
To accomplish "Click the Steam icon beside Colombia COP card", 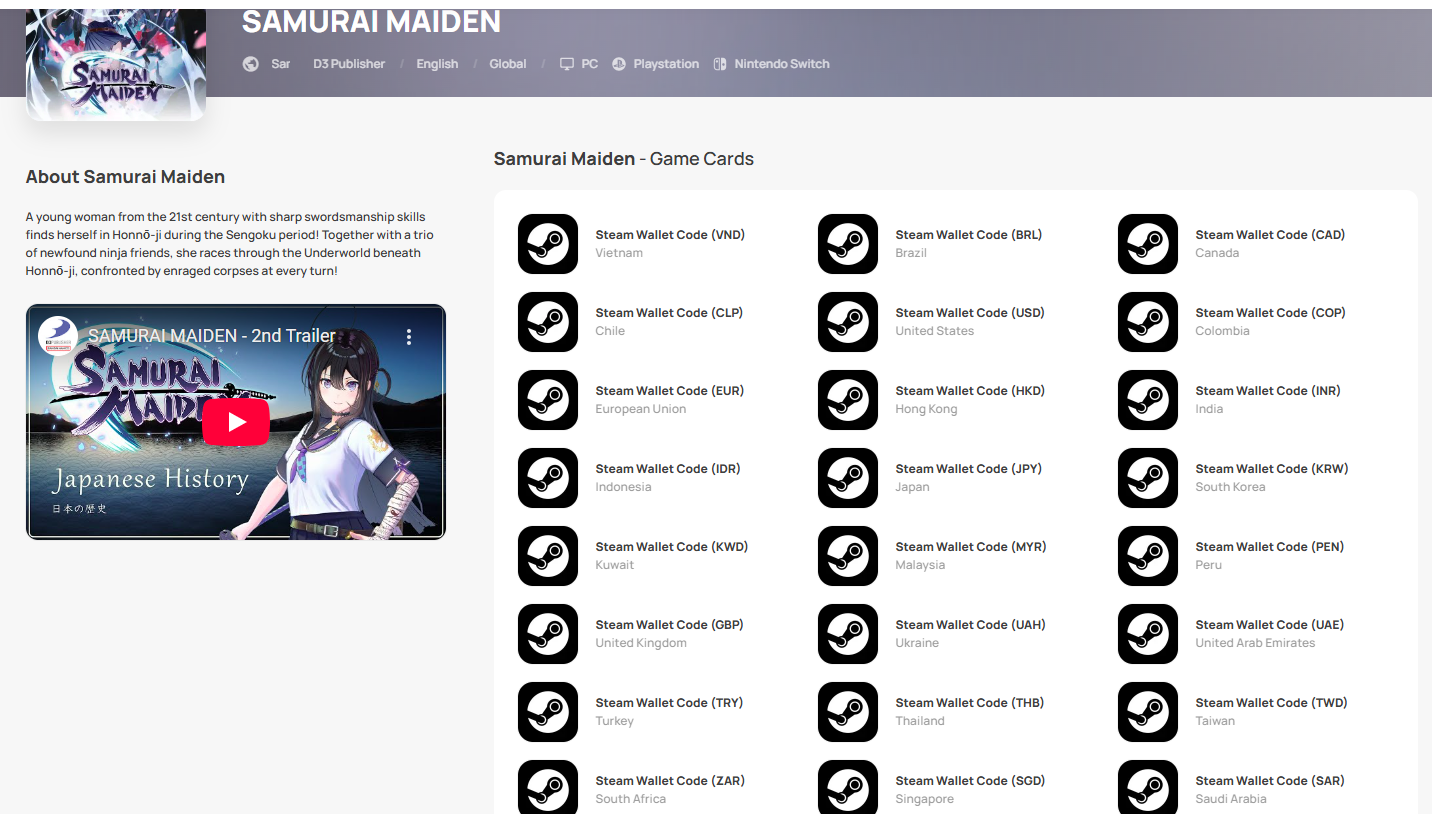I will (1148, 322).
